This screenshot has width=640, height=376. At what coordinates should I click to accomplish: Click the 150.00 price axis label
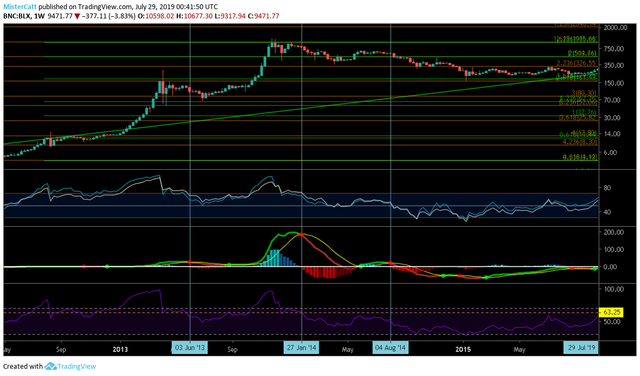[613, 83]
